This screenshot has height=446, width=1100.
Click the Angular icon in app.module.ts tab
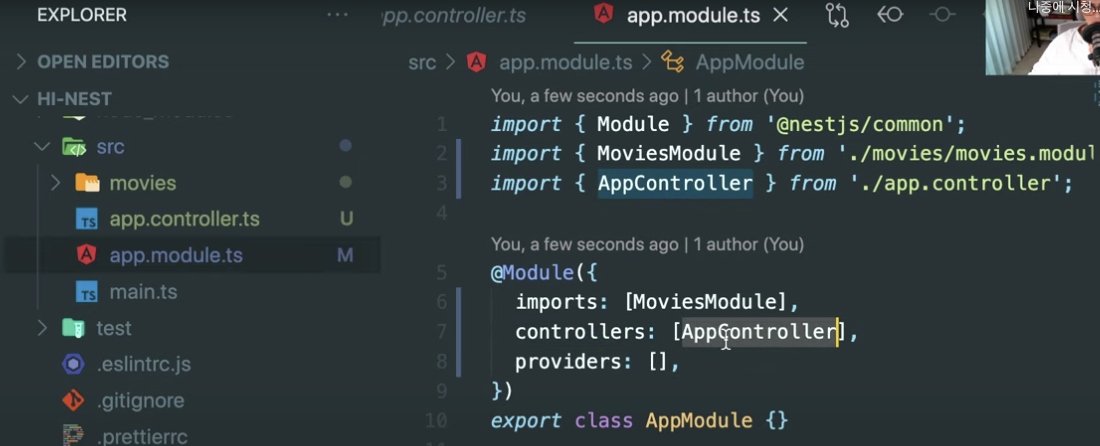[x=603, y=15]
